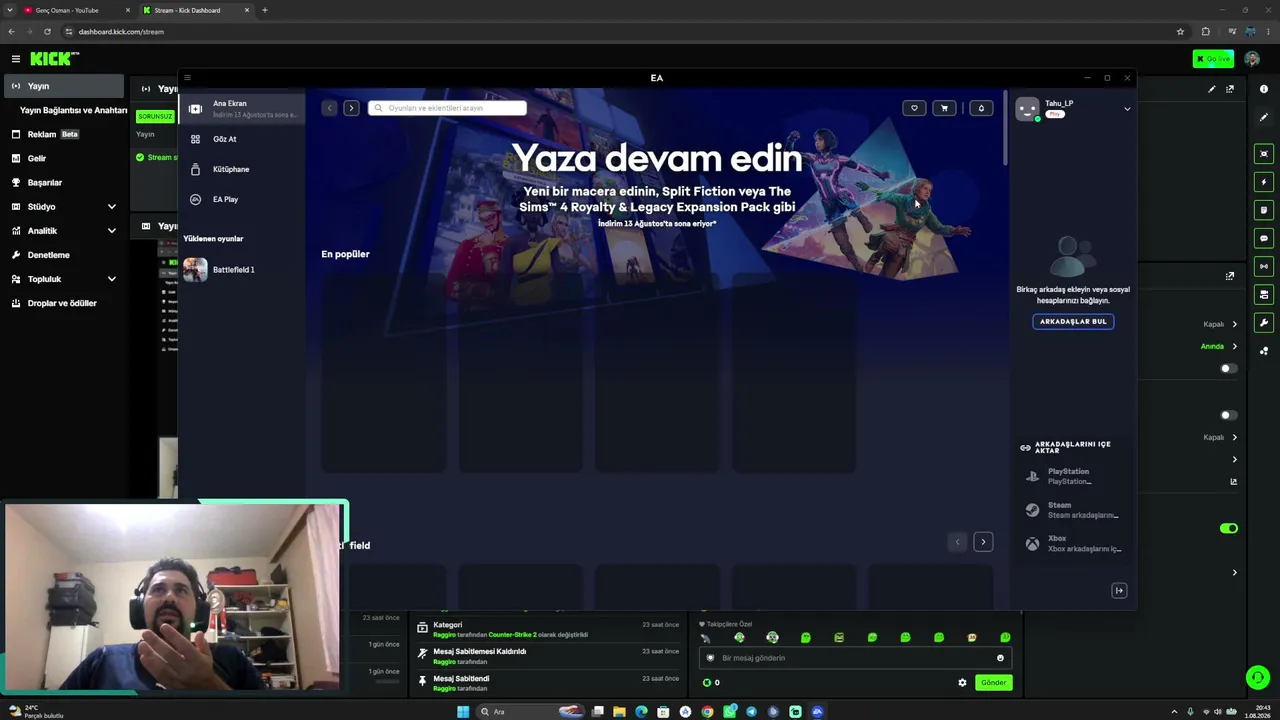Go forward in EA app navigation
Screen dimensions: 1280x720
tap(351, 108)
